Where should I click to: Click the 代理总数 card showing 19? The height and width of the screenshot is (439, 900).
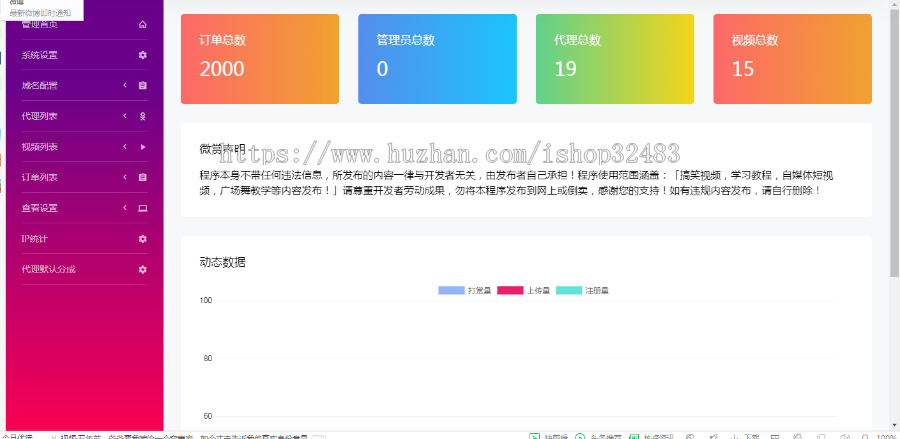click(615, 59)
